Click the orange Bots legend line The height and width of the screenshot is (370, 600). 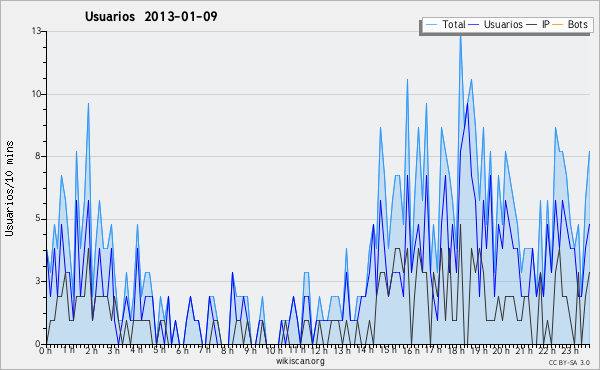tap(558, 25)
